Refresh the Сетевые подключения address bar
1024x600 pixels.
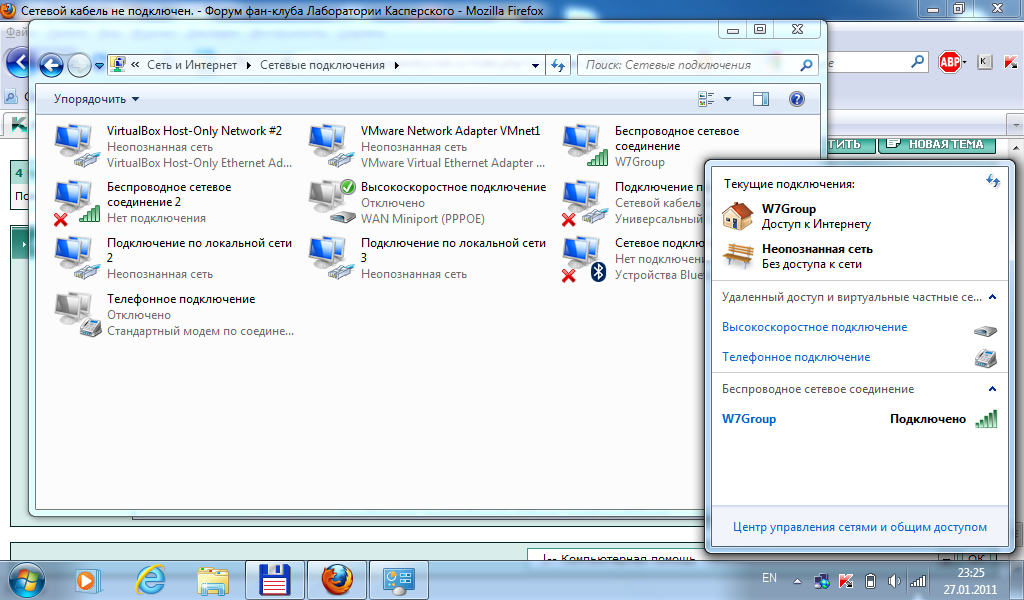pyautogui.click(x=558, y=65)
